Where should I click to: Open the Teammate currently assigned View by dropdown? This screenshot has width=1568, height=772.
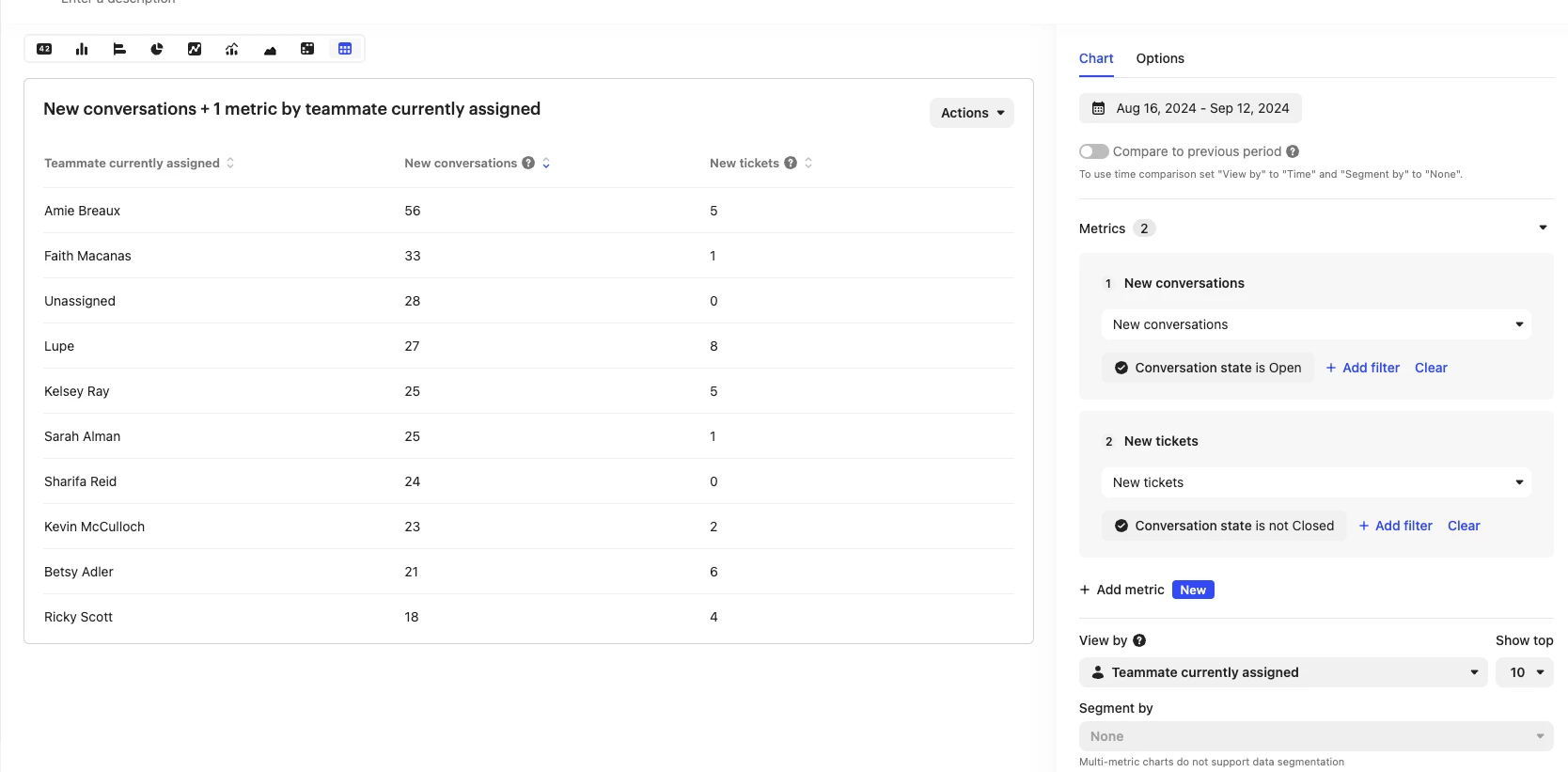point(1283,672)
